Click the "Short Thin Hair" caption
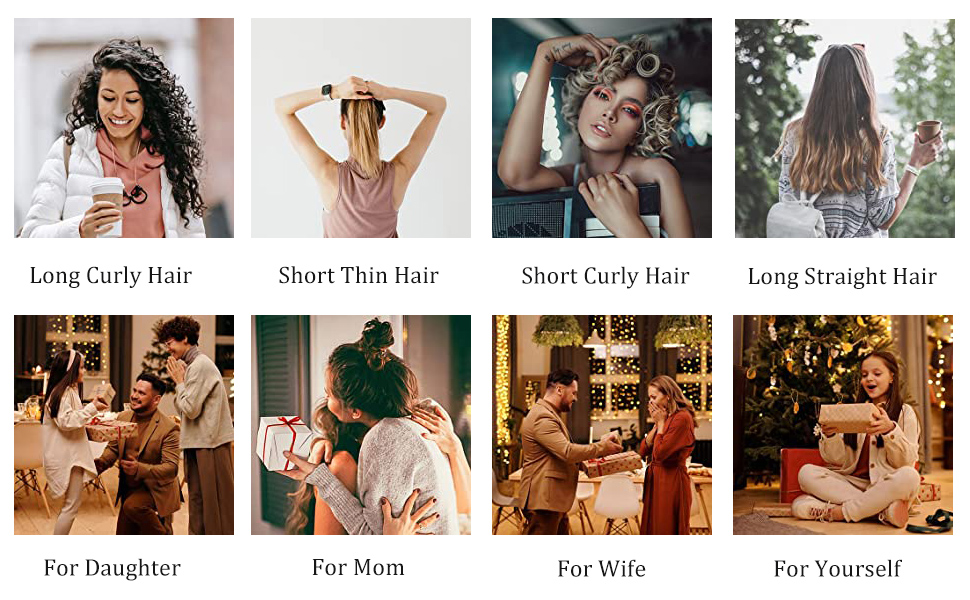Viewport: 970px width, 600px height. click(358, 275)
